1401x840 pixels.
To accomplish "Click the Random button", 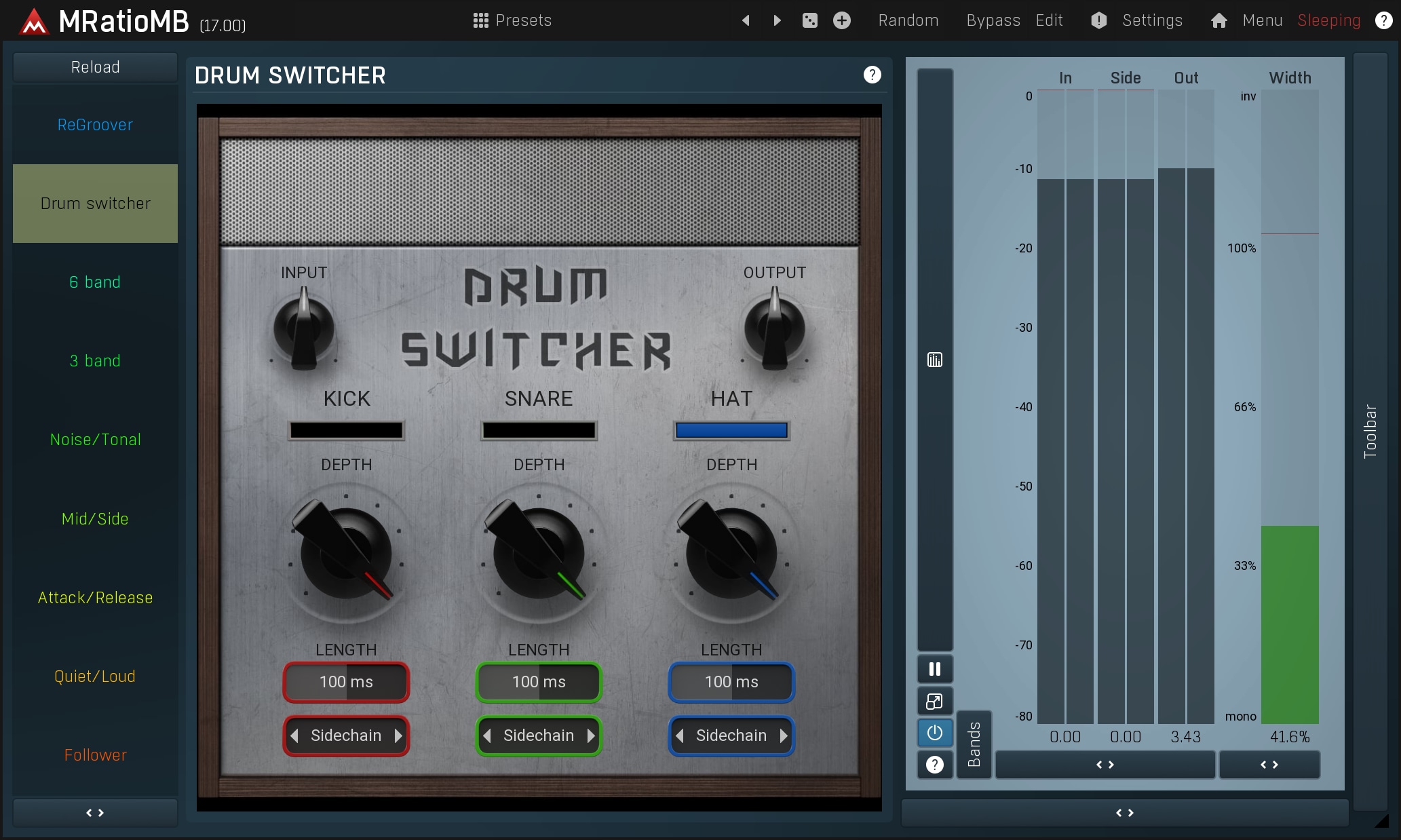I will point(908,20).
